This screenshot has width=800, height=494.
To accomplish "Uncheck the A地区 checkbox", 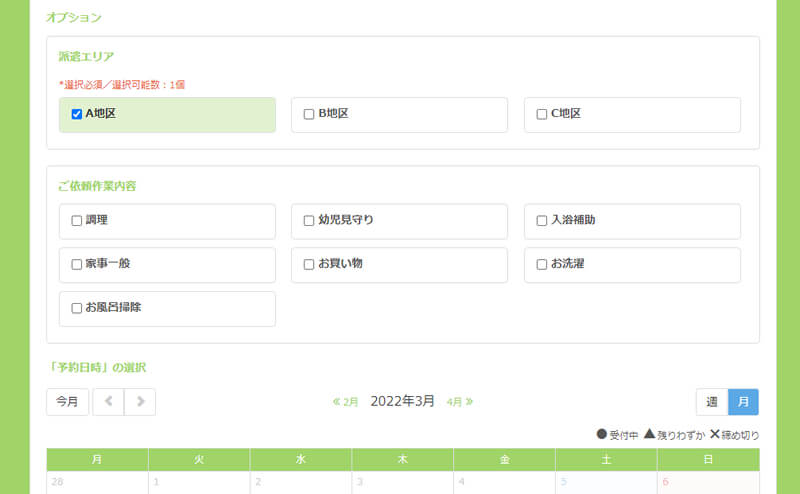I will [x=77, y=114].
